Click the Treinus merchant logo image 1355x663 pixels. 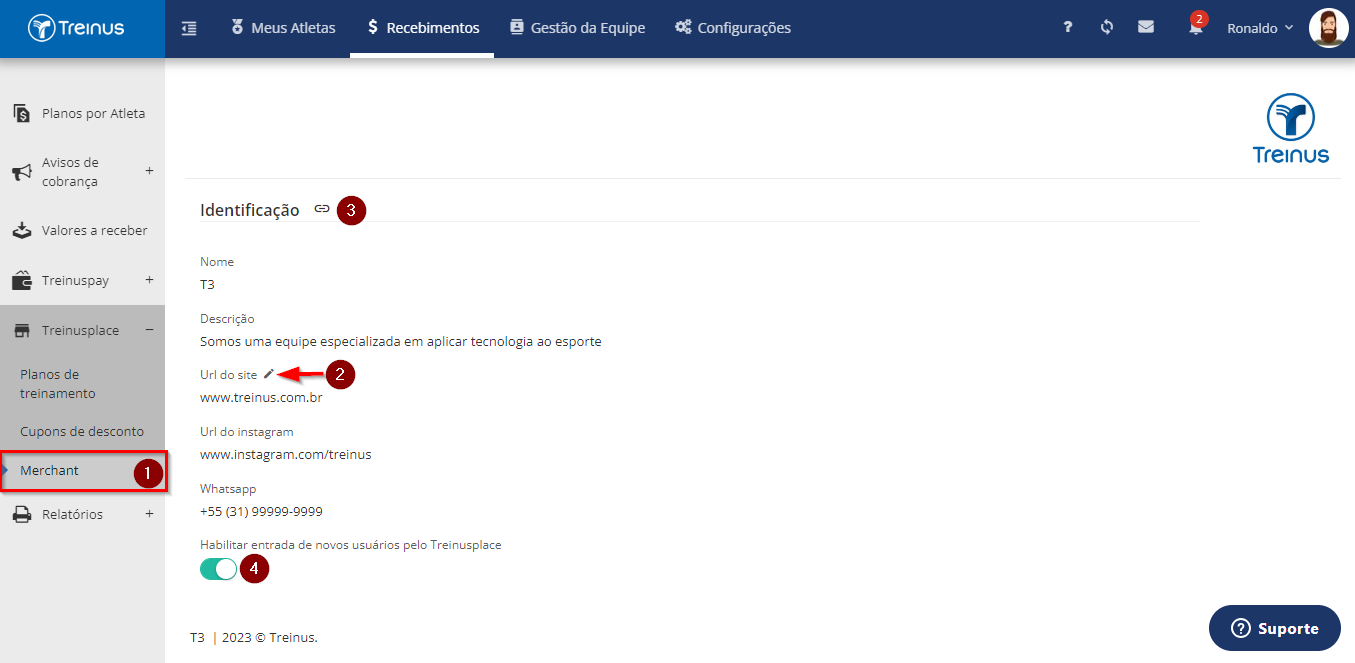click(x=1291, y=128)
